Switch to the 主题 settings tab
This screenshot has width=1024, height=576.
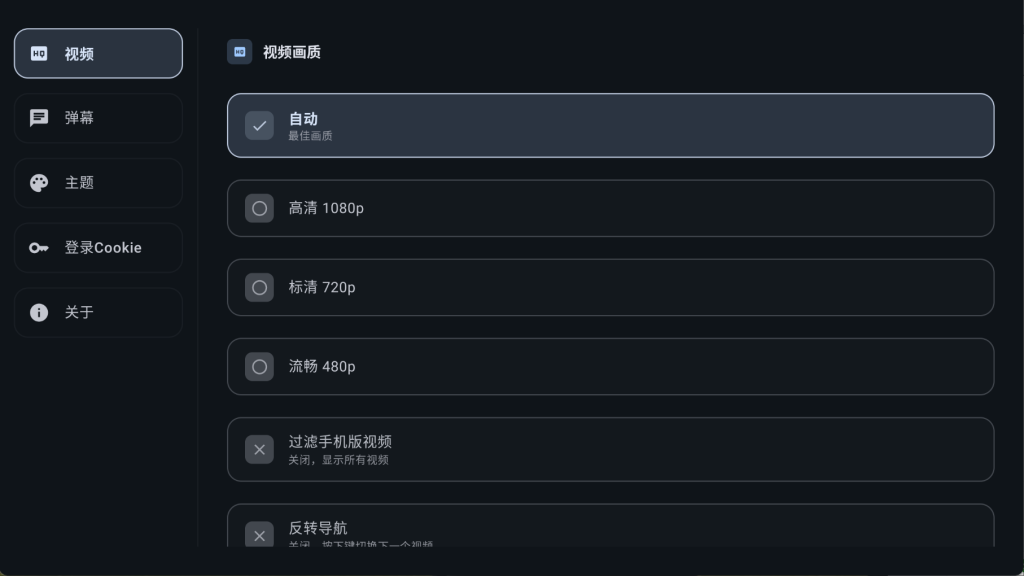point(98,183)
